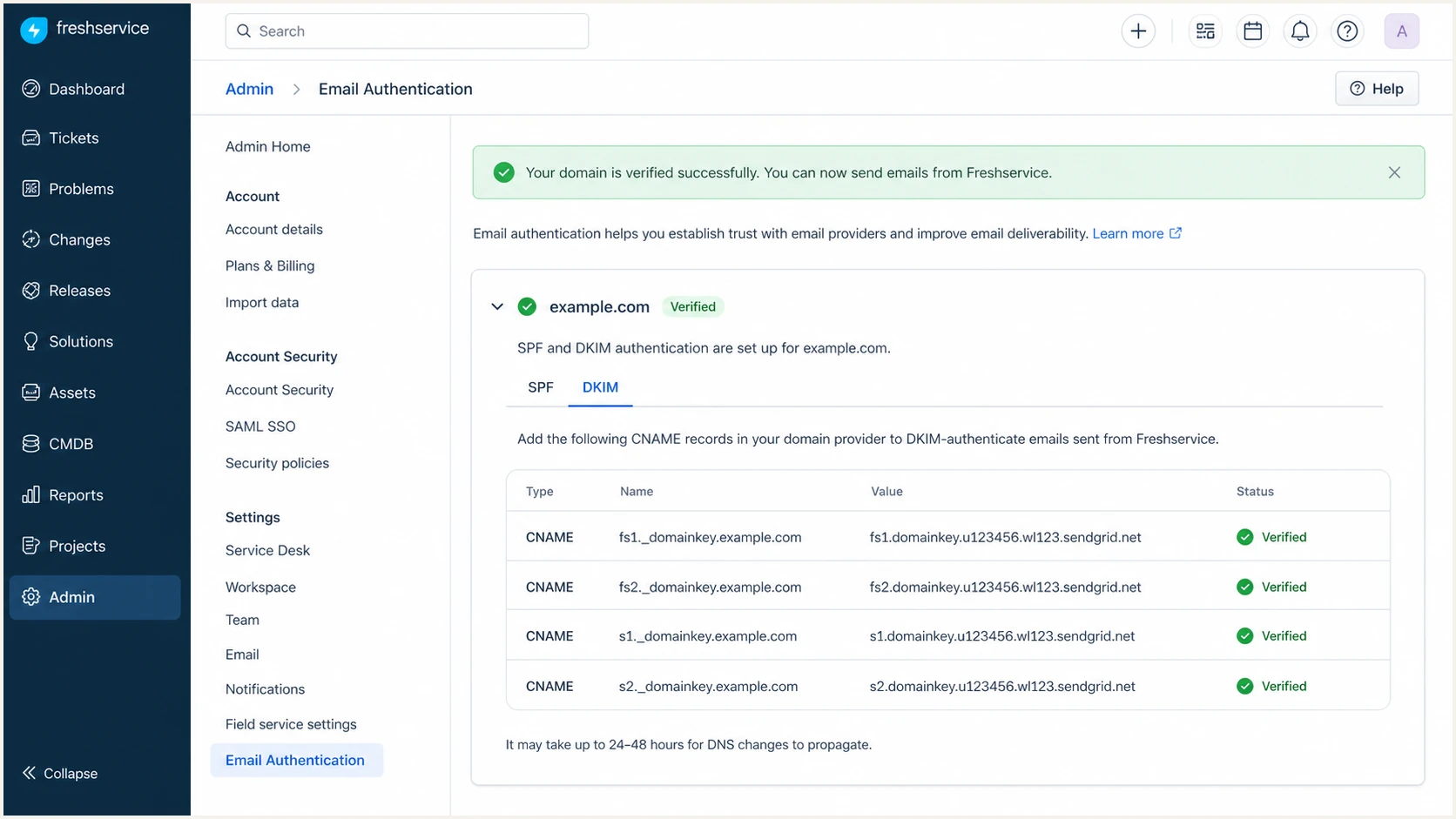1456x819 pixels.
Task: Click Verified status icon in fs1 row
Action: (1245, 537)
